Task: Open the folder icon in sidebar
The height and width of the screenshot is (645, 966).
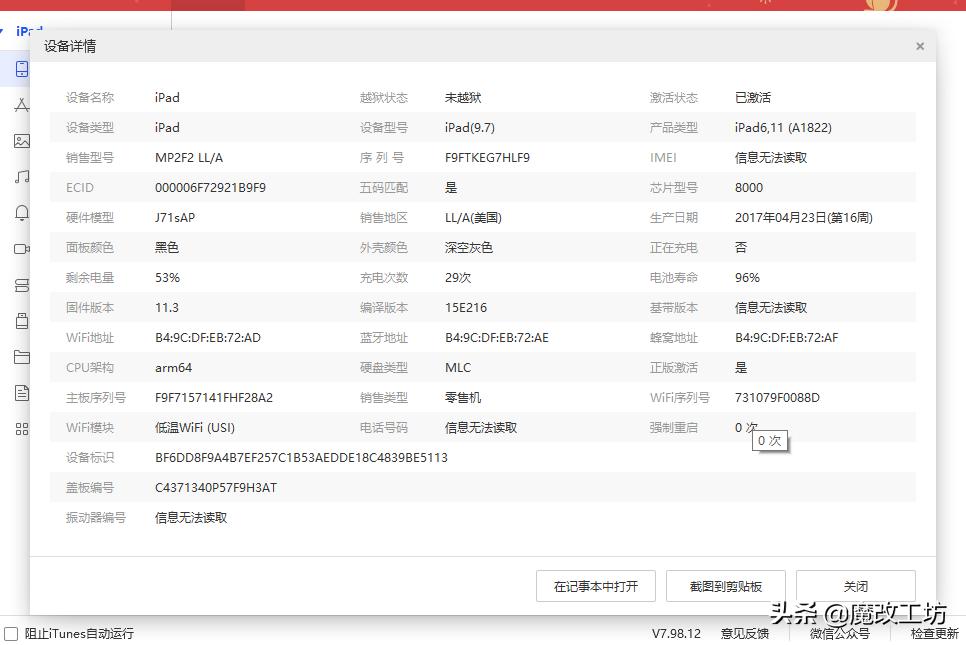Action: pyautogui.click(x=22, y=357)
